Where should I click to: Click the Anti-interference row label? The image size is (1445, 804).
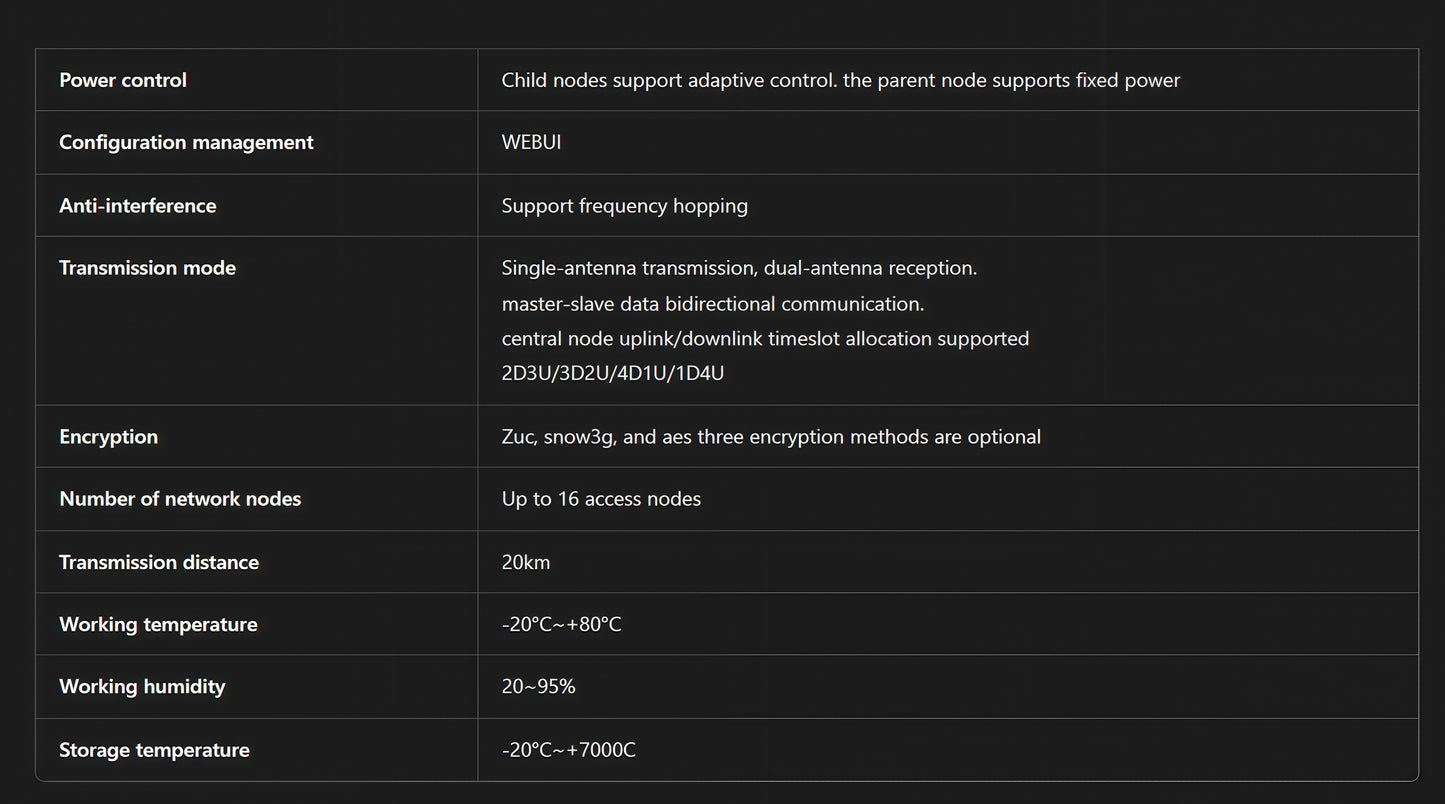pyautogui.click(x=138, y=205)
